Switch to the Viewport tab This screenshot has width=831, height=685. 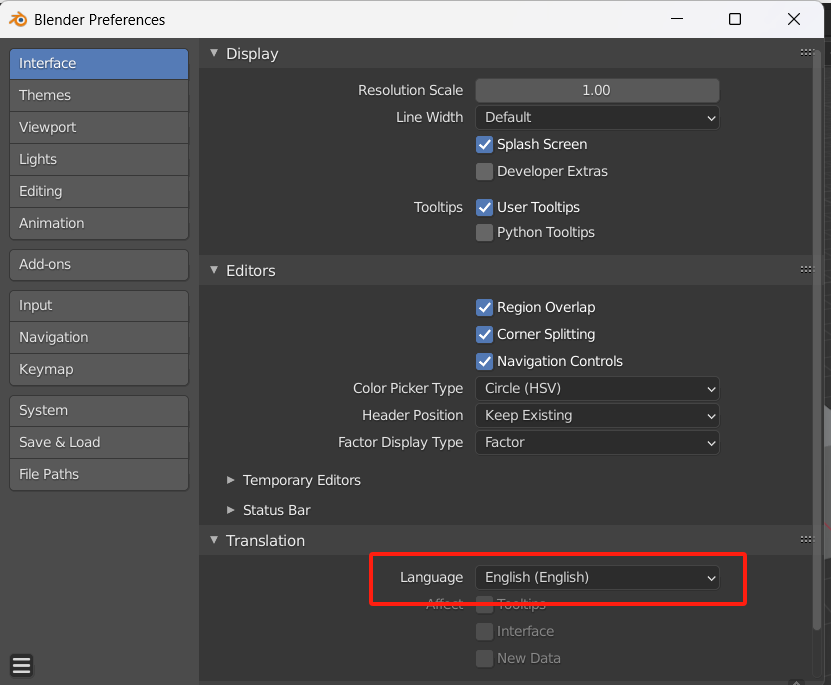click(99, 128)
